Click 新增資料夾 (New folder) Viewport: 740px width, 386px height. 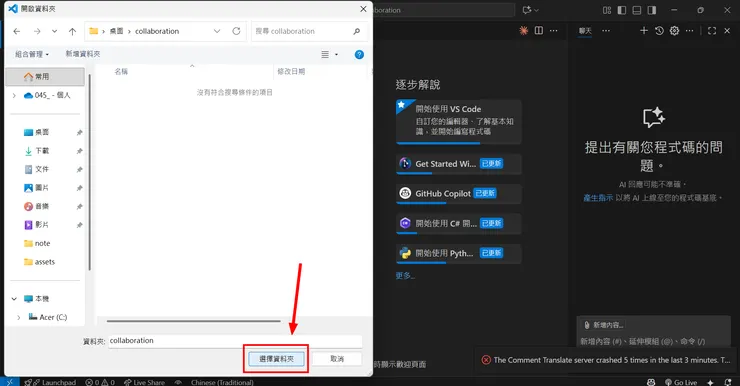click(83, 54)
